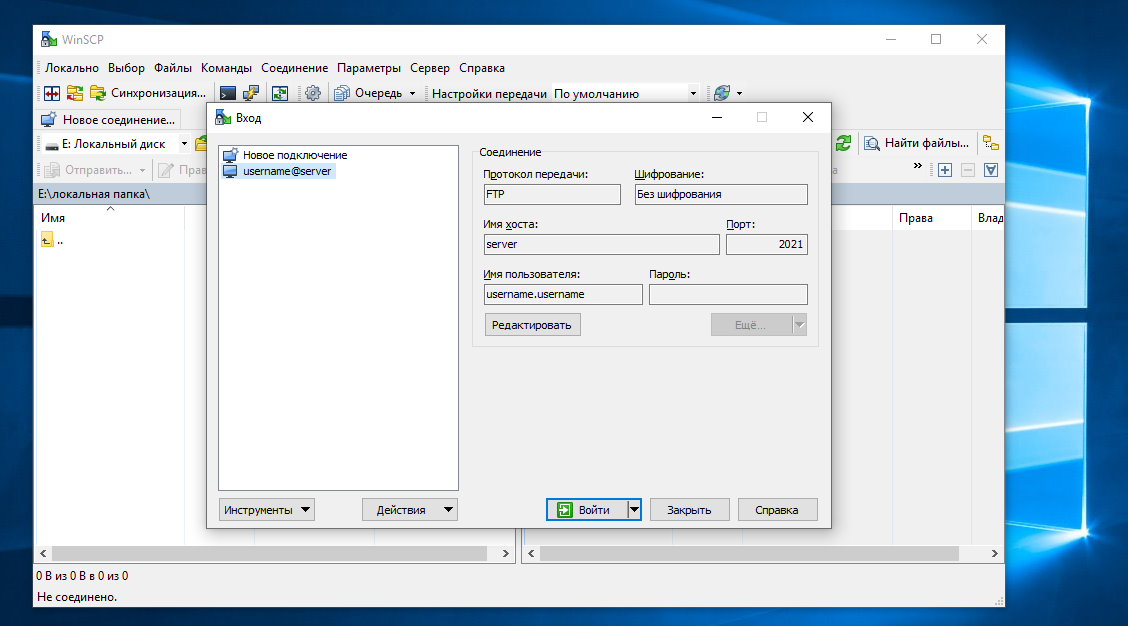This screenshot has width=1128, height=626.
Task: Click the Compare Directories toolbar icon
Action: (x=52, y=94)
